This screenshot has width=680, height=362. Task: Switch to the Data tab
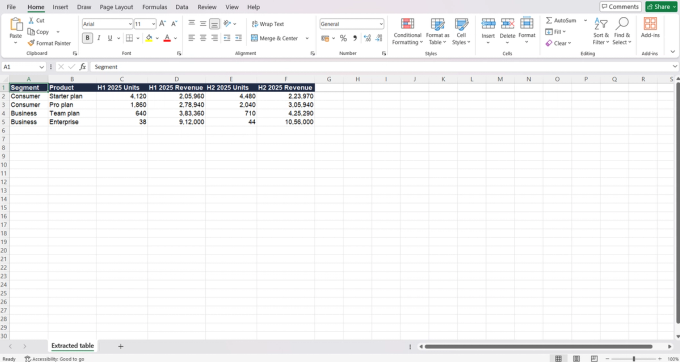(x=182, y=7)
